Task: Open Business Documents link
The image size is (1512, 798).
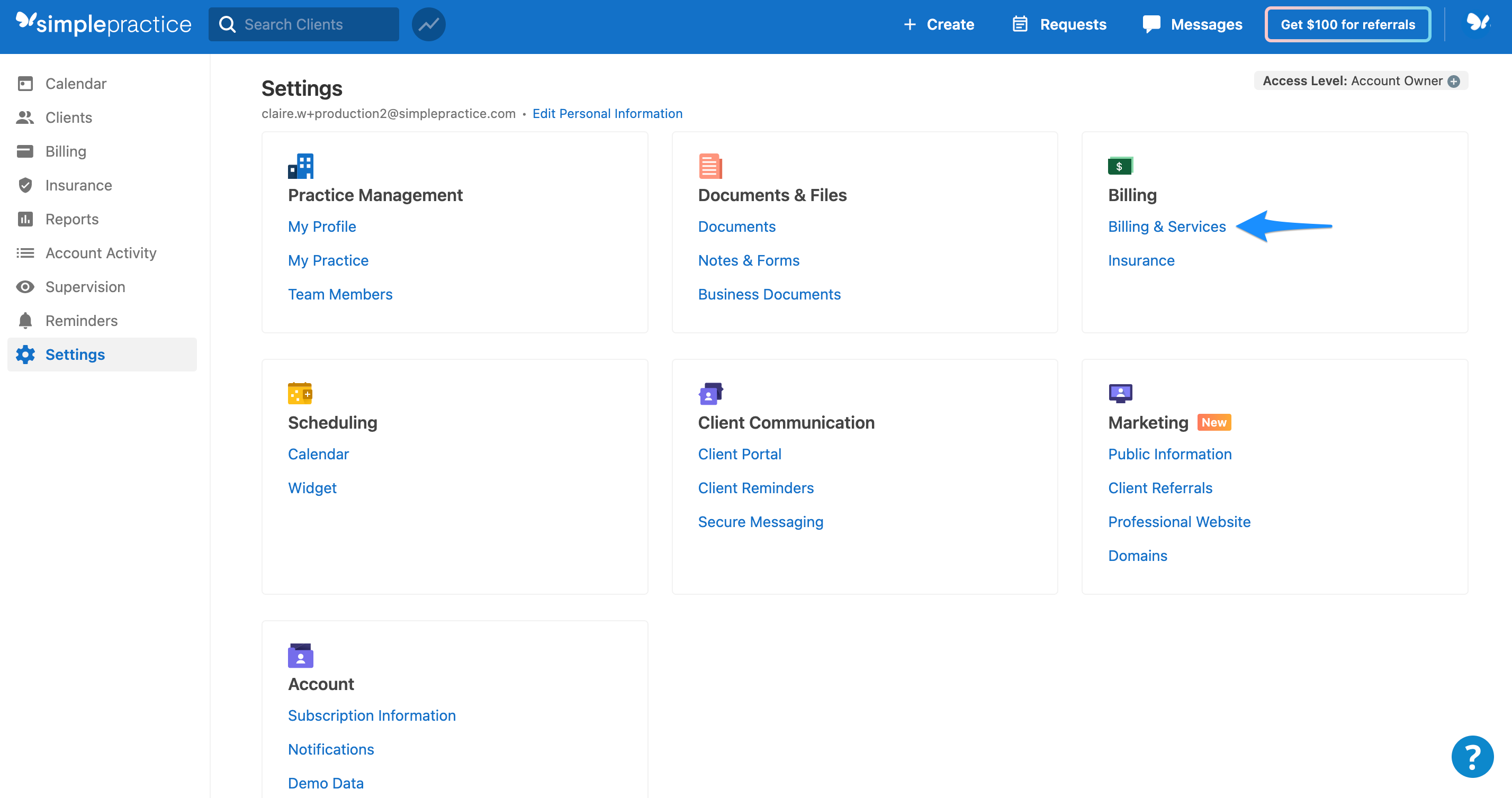Action: pos(769,294)
